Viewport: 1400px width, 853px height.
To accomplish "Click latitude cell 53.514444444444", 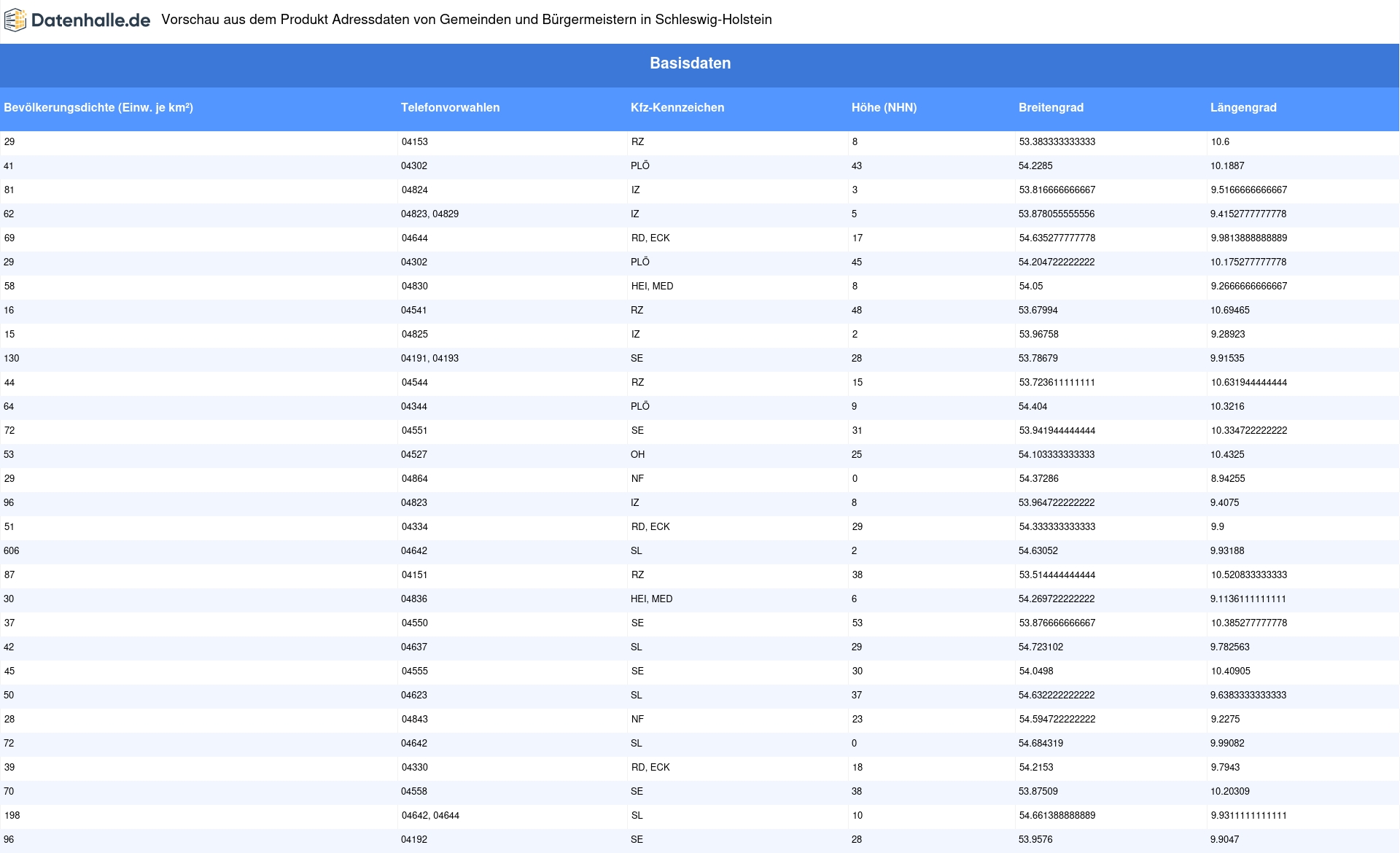I will tap(1057, 575).
